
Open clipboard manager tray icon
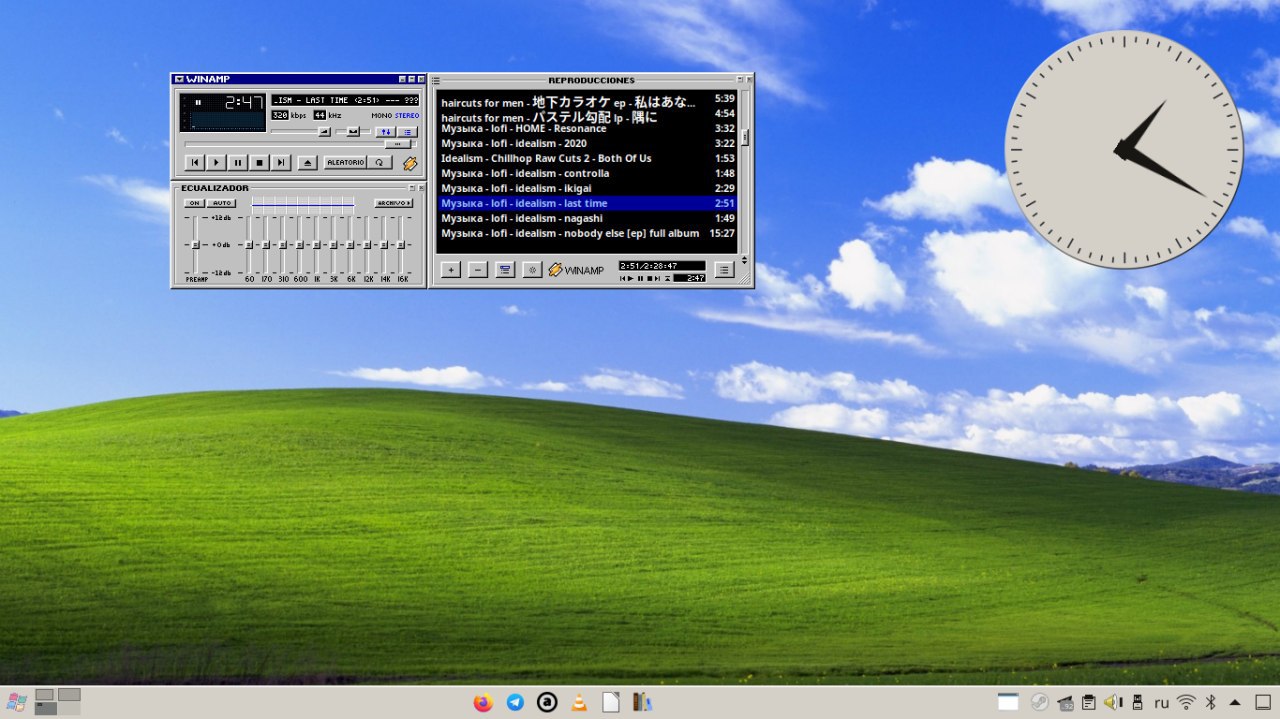point(1089,702)
